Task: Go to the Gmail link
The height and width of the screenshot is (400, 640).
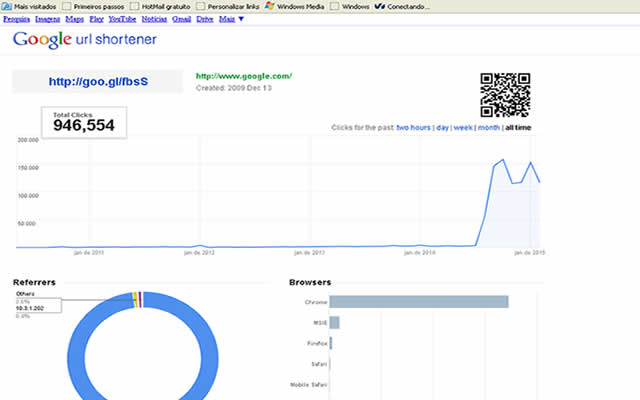Action: (181, 18)
